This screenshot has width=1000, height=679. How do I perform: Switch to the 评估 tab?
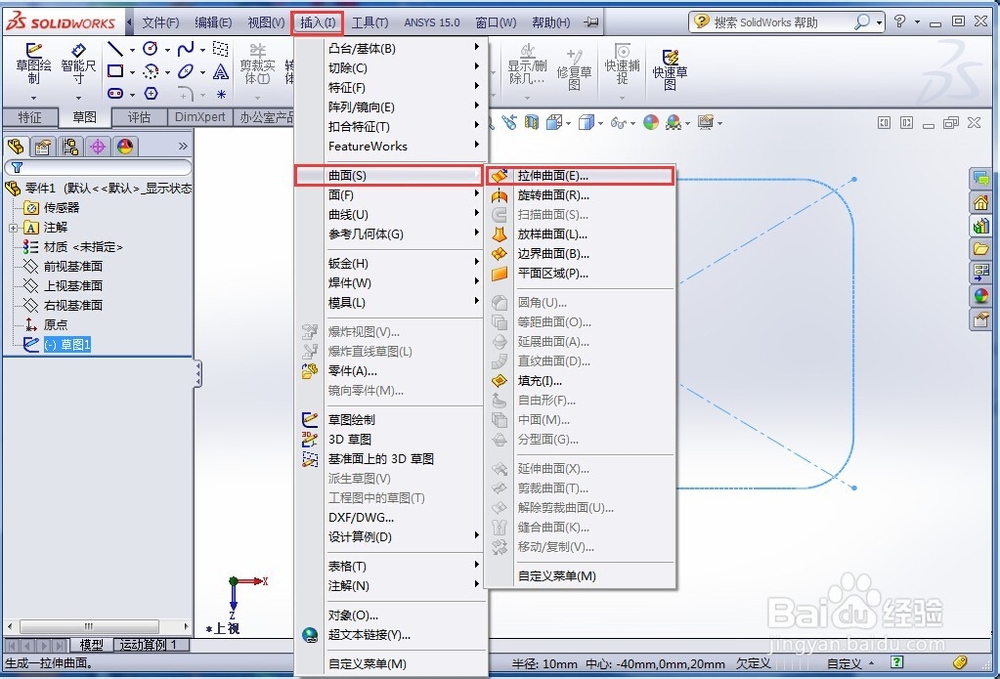click(x=139, y=117)
